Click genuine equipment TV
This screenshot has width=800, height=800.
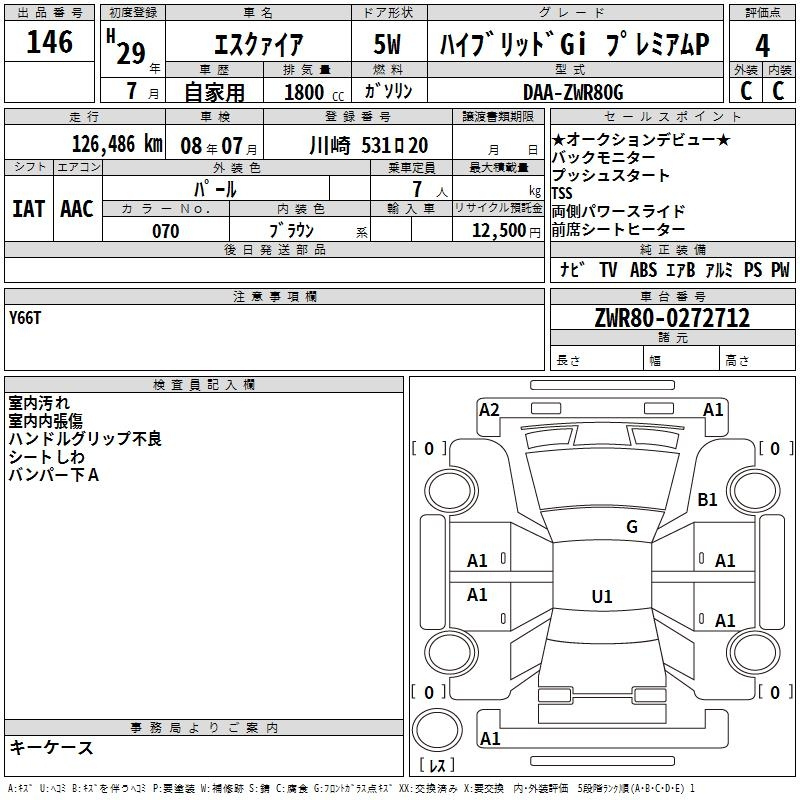coord(608,269)
